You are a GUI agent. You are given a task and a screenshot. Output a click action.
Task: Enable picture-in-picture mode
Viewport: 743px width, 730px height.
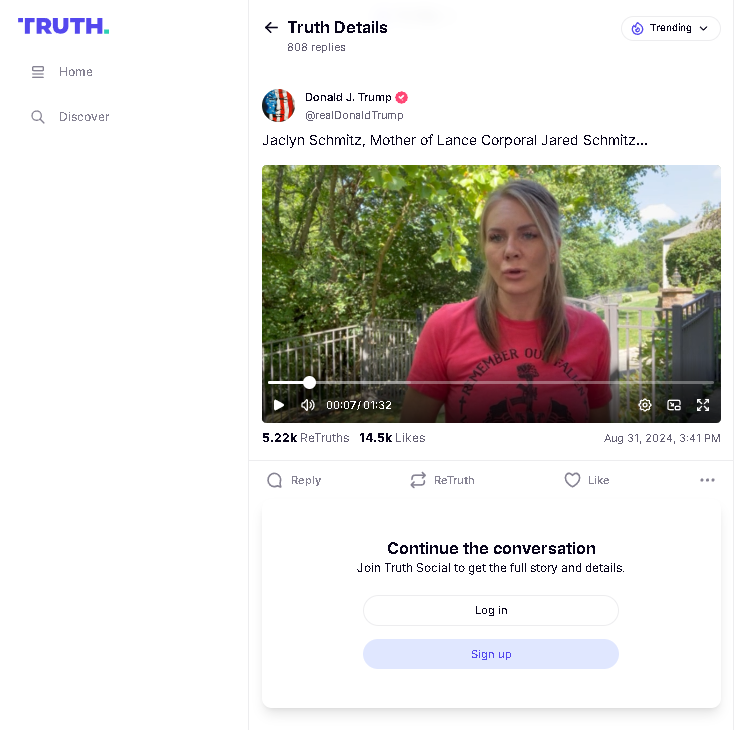[674, 405]
